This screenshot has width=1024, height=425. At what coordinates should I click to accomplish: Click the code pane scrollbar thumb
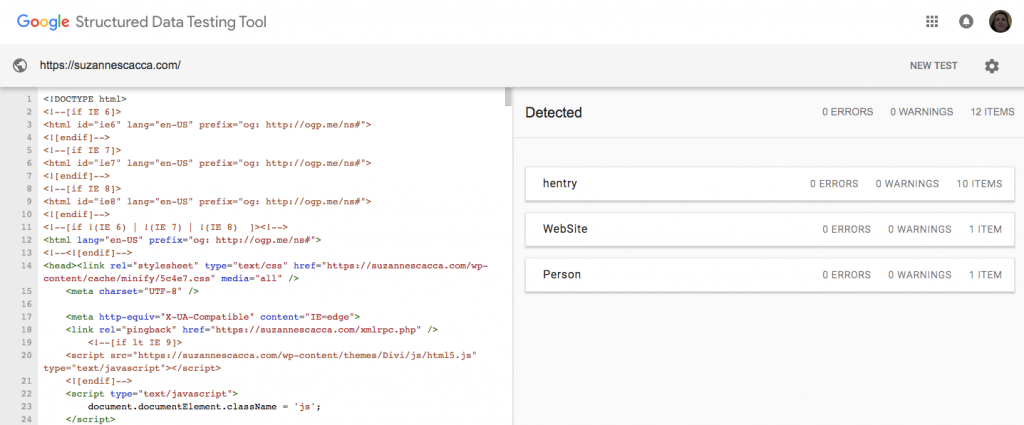[x=508, y=97]
